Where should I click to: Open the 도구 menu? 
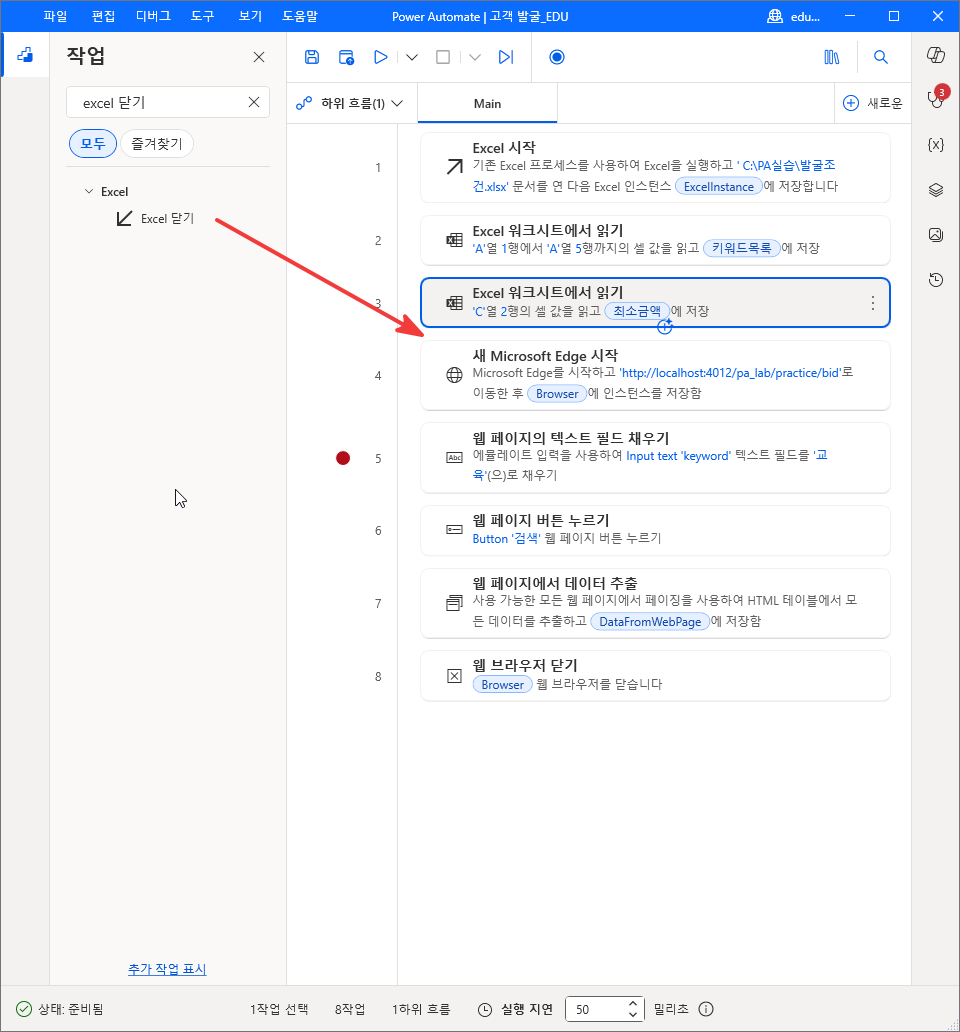(x=203, y=16)
